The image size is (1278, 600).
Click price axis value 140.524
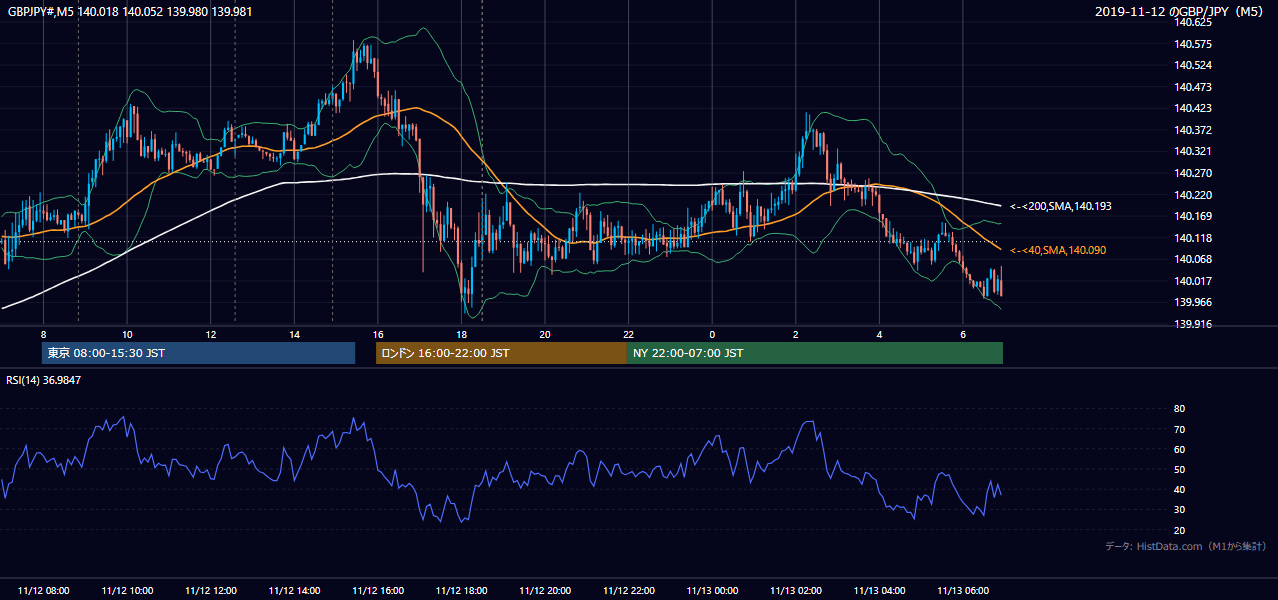tap(1193, 65)
